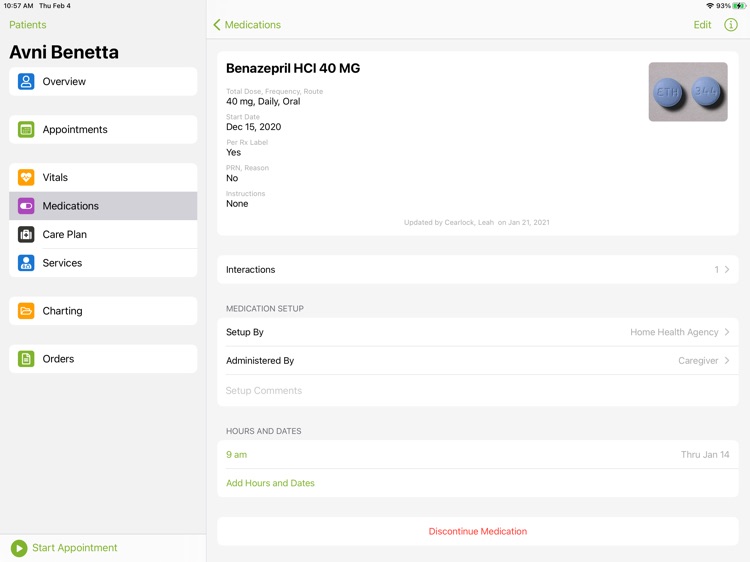Open the Overview section
750x562 pixels.
click(x=103, y=81)
